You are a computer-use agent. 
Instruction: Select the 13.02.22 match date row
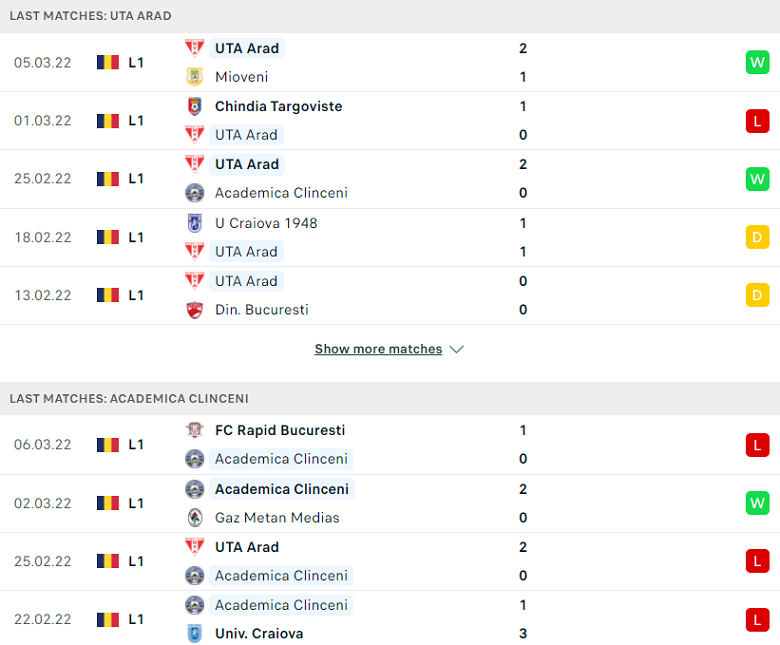tap(390, 295)
